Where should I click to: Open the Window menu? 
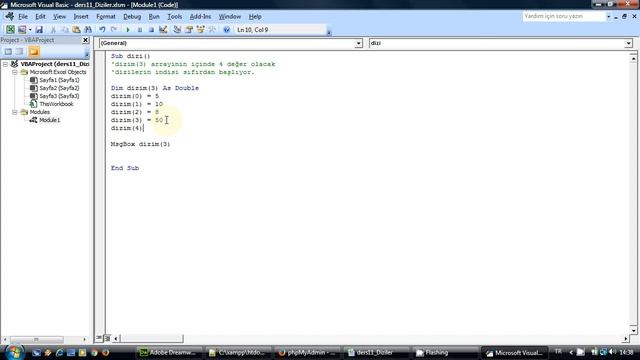point(230,17)
